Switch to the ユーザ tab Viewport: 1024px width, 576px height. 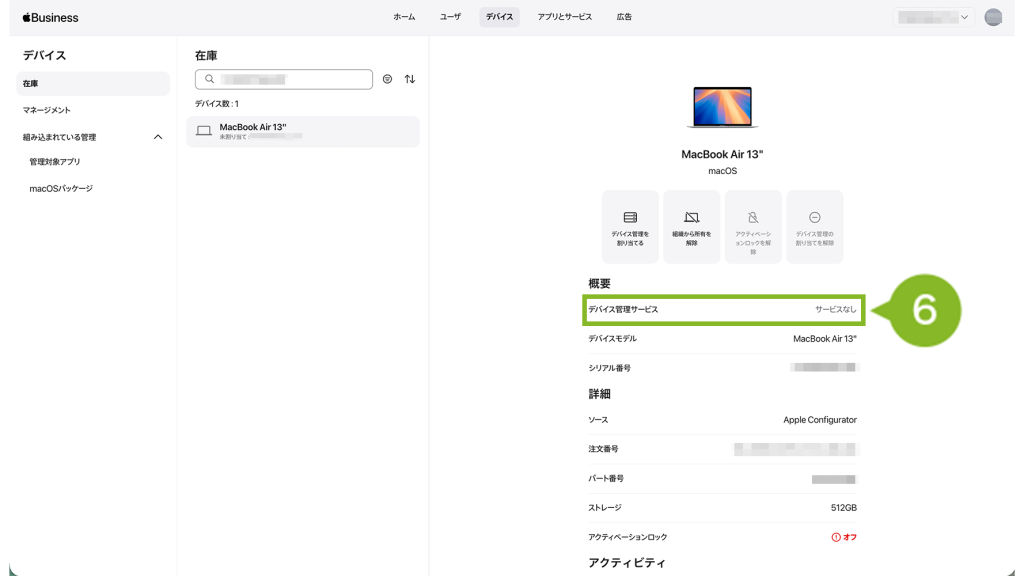pos(450,17)
